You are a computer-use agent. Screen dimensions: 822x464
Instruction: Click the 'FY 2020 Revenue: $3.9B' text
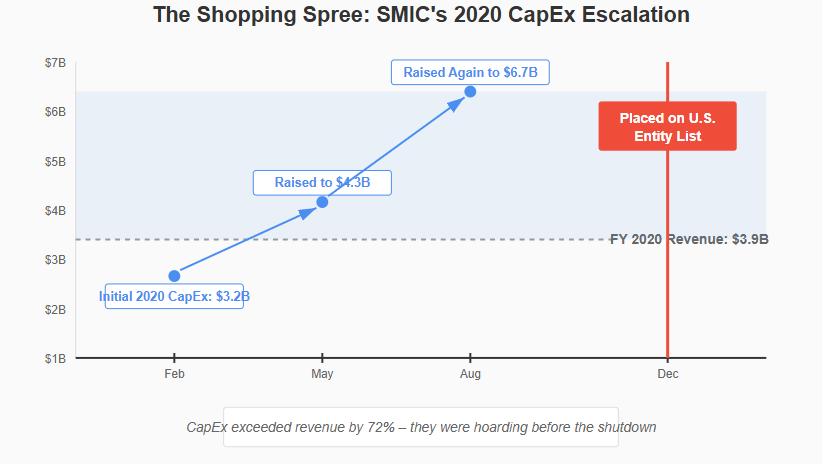click(689, 240)
